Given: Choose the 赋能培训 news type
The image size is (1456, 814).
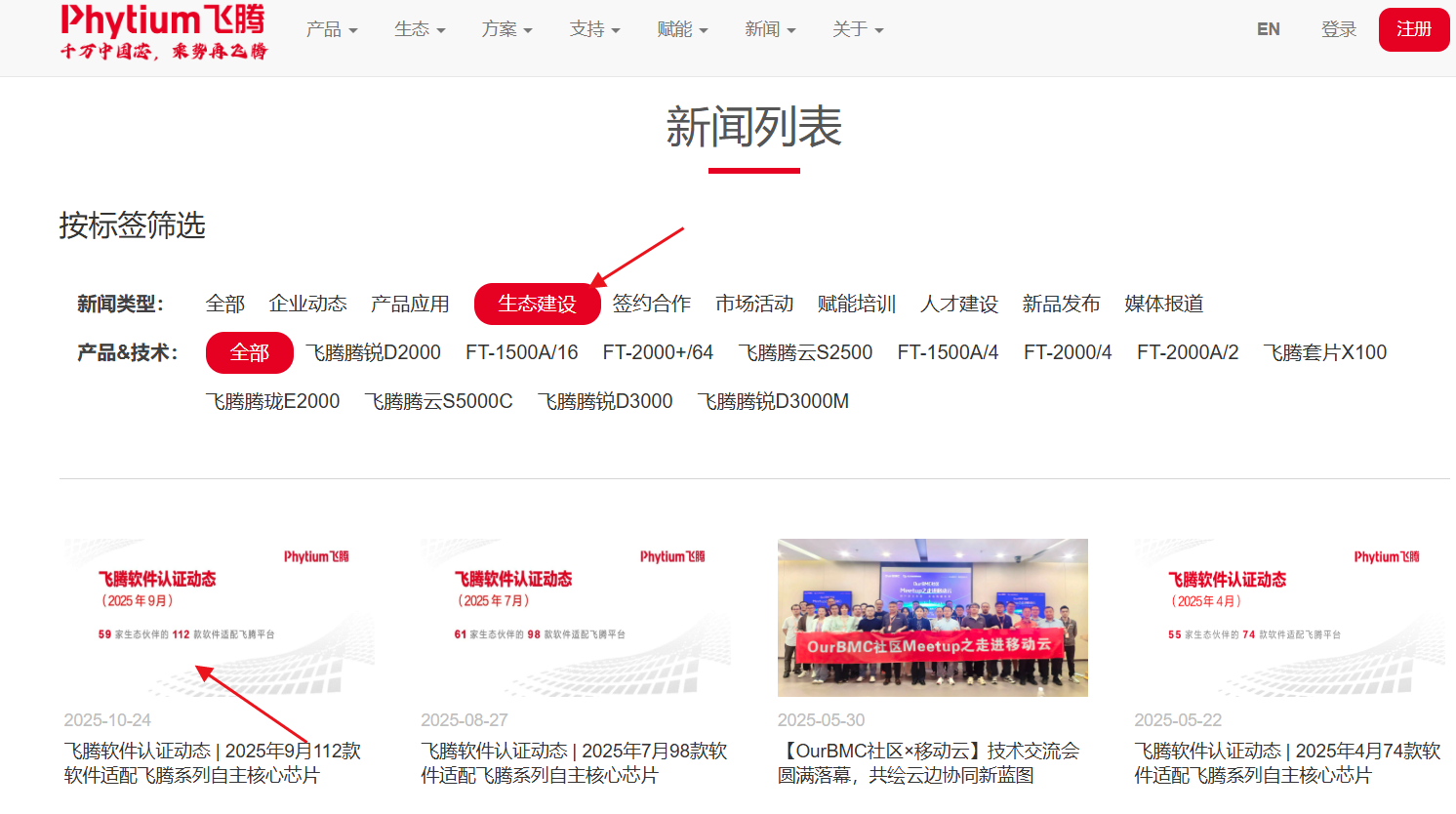Looking at the screenshot, I should point(857,304).
